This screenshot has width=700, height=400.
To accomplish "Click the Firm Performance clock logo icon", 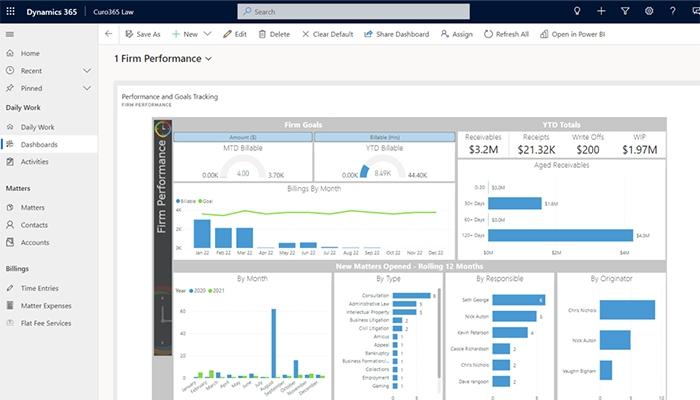I will pos(163,129).
